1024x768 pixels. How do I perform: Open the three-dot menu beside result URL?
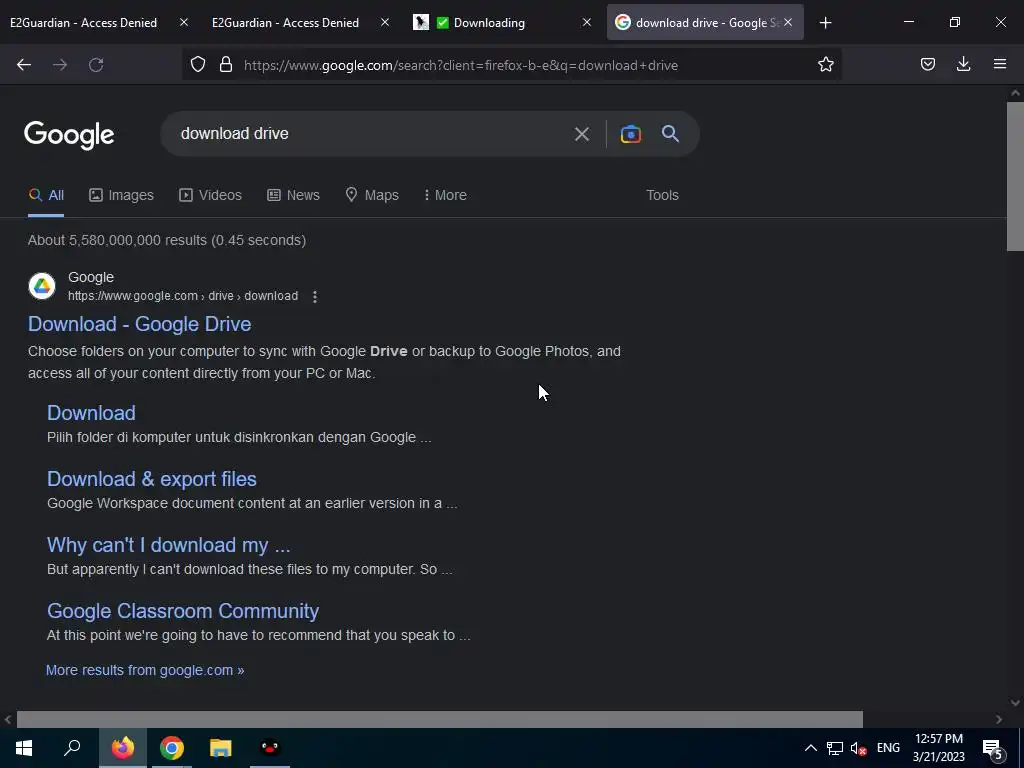(x=315, y=296)
